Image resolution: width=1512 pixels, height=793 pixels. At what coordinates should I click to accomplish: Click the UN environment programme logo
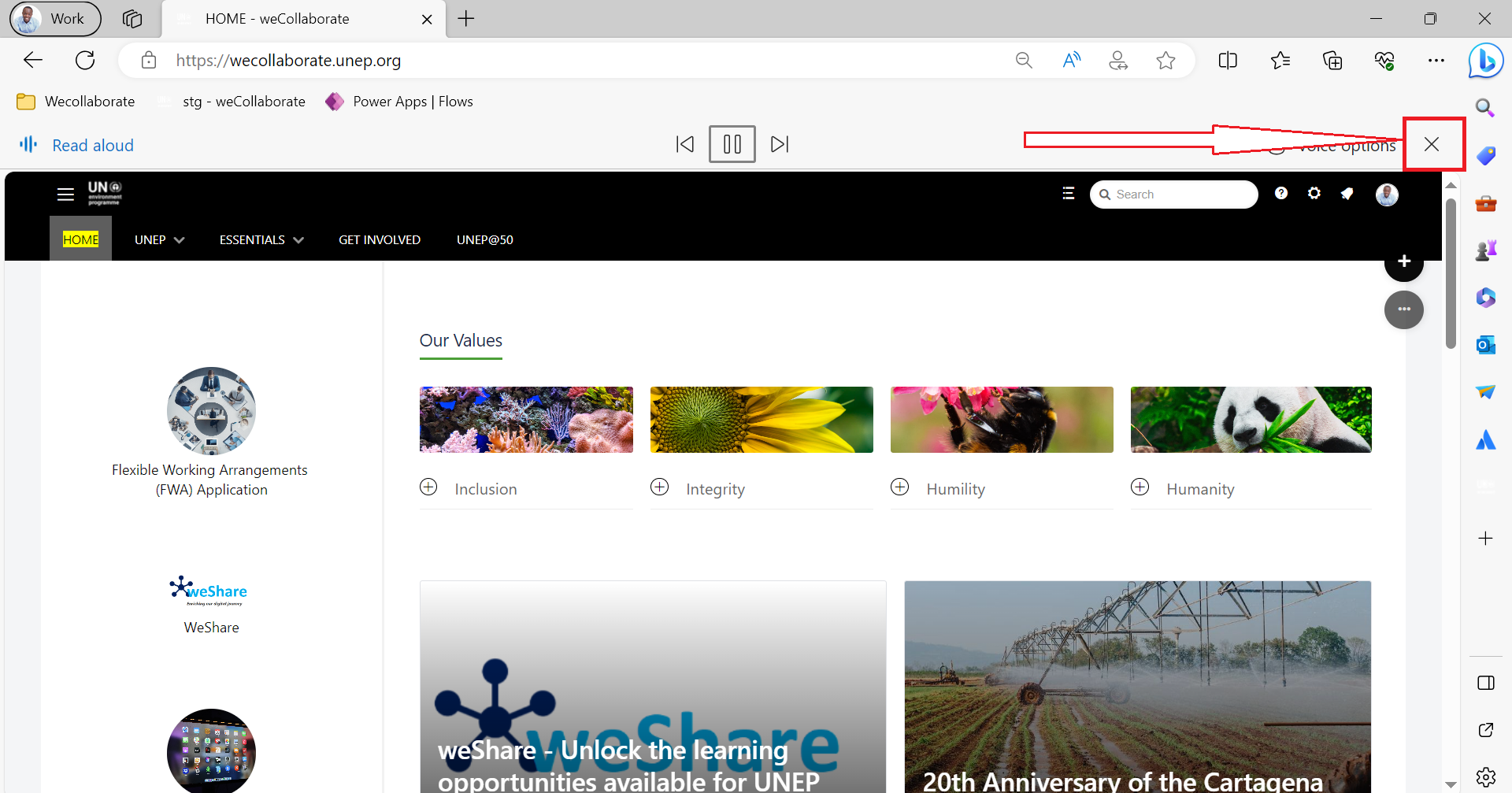tap(105, 193)
